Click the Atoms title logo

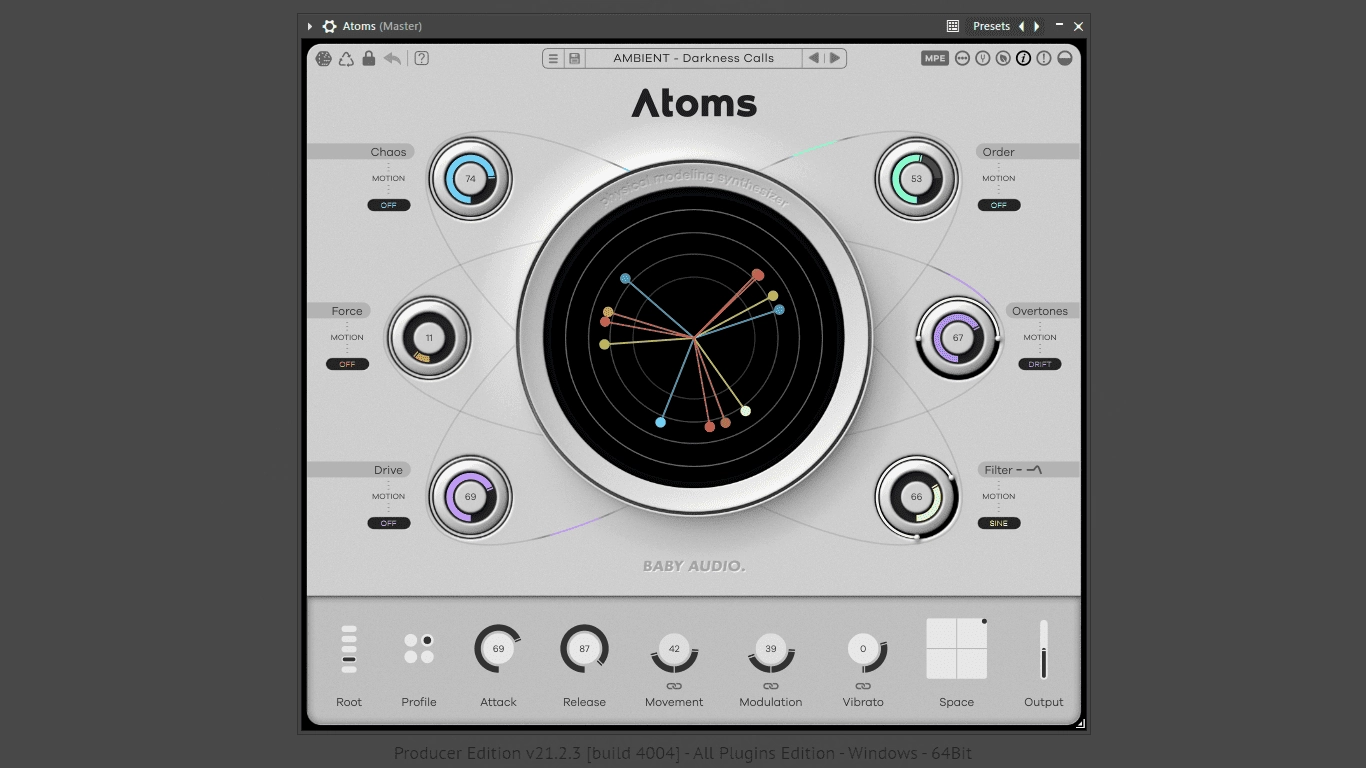click(694, 104)
